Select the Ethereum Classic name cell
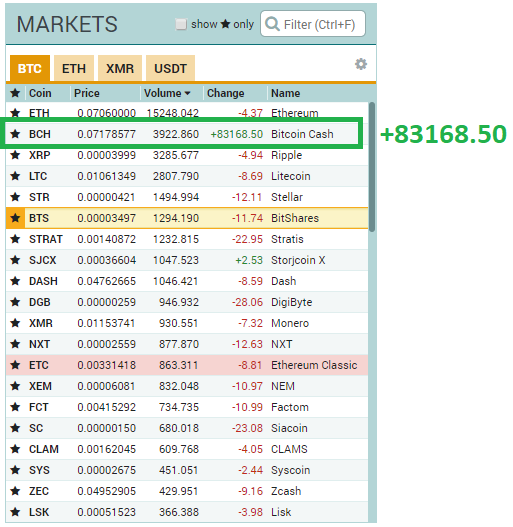This screenshot has height=527, width=513. tap(314, 365)
